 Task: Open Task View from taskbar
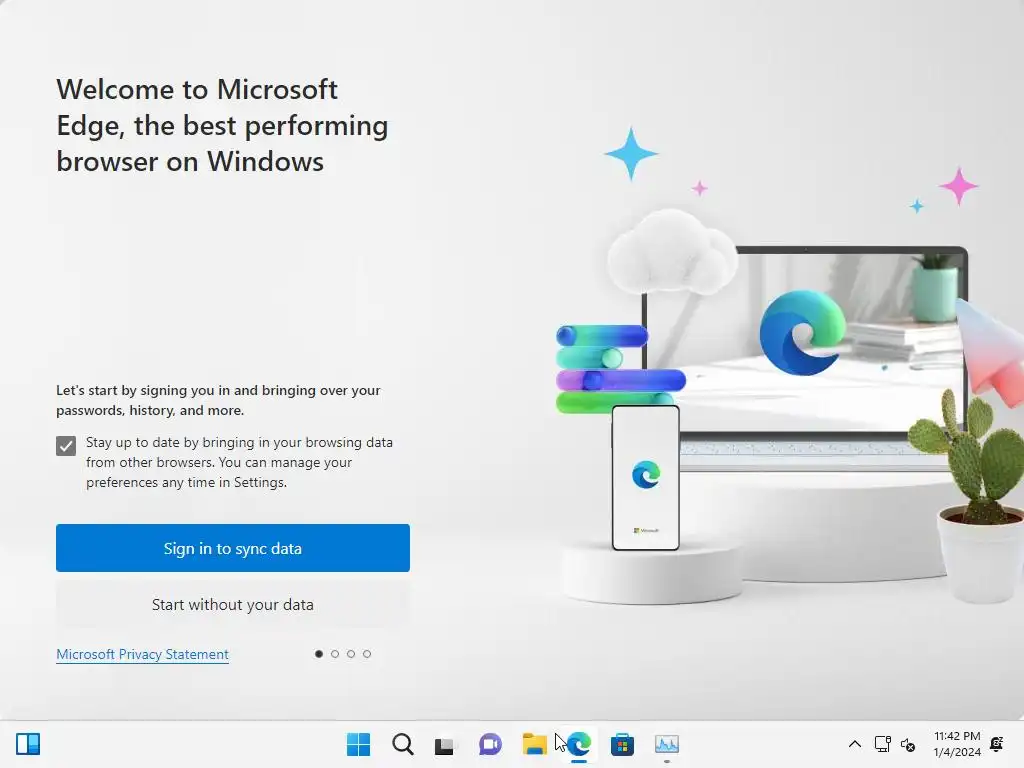point(445,744)
